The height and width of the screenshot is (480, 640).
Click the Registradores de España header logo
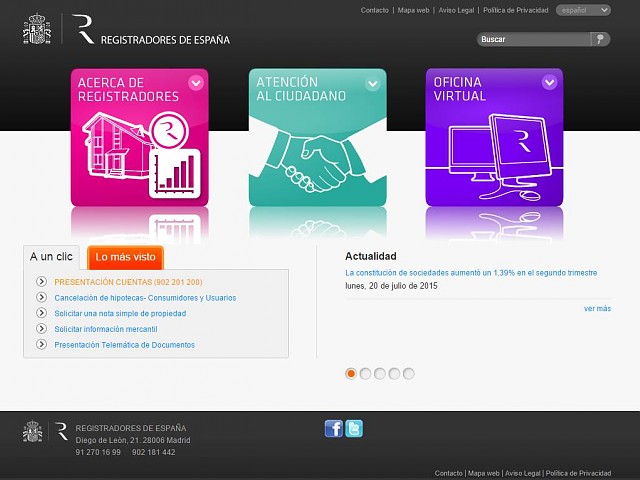coord(151,29)
